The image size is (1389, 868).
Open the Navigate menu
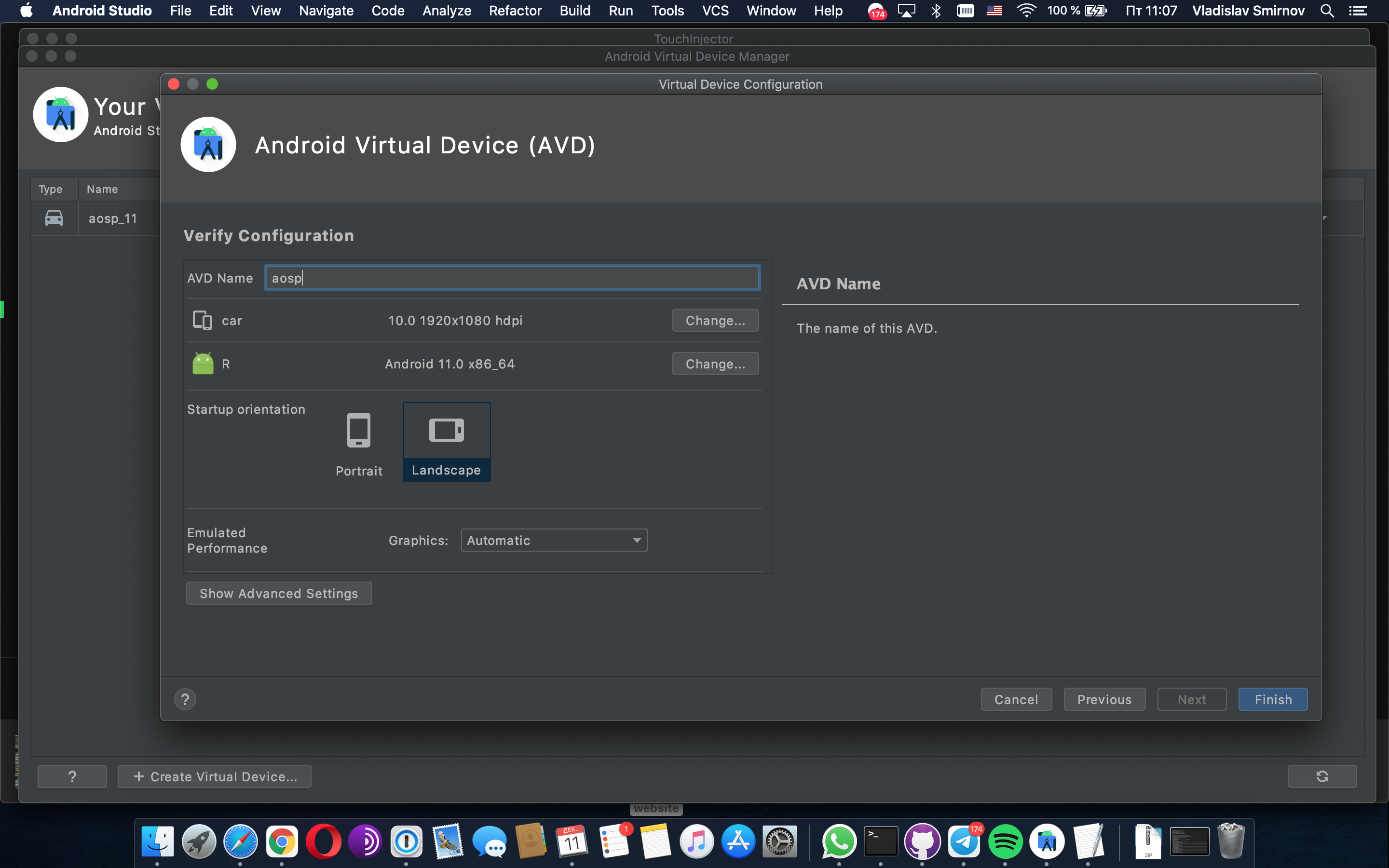pos(326,10)
